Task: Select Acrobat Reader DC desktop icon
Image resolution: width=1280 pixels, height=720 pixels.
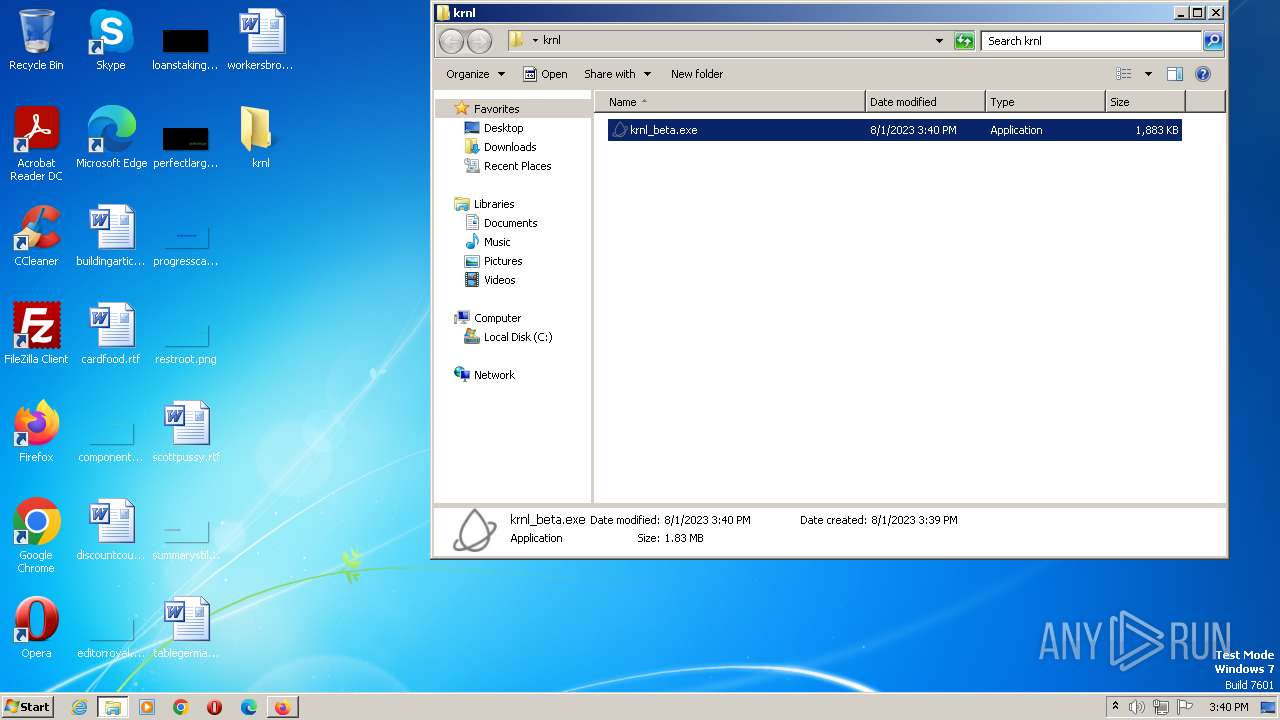Action: point(36,143)
